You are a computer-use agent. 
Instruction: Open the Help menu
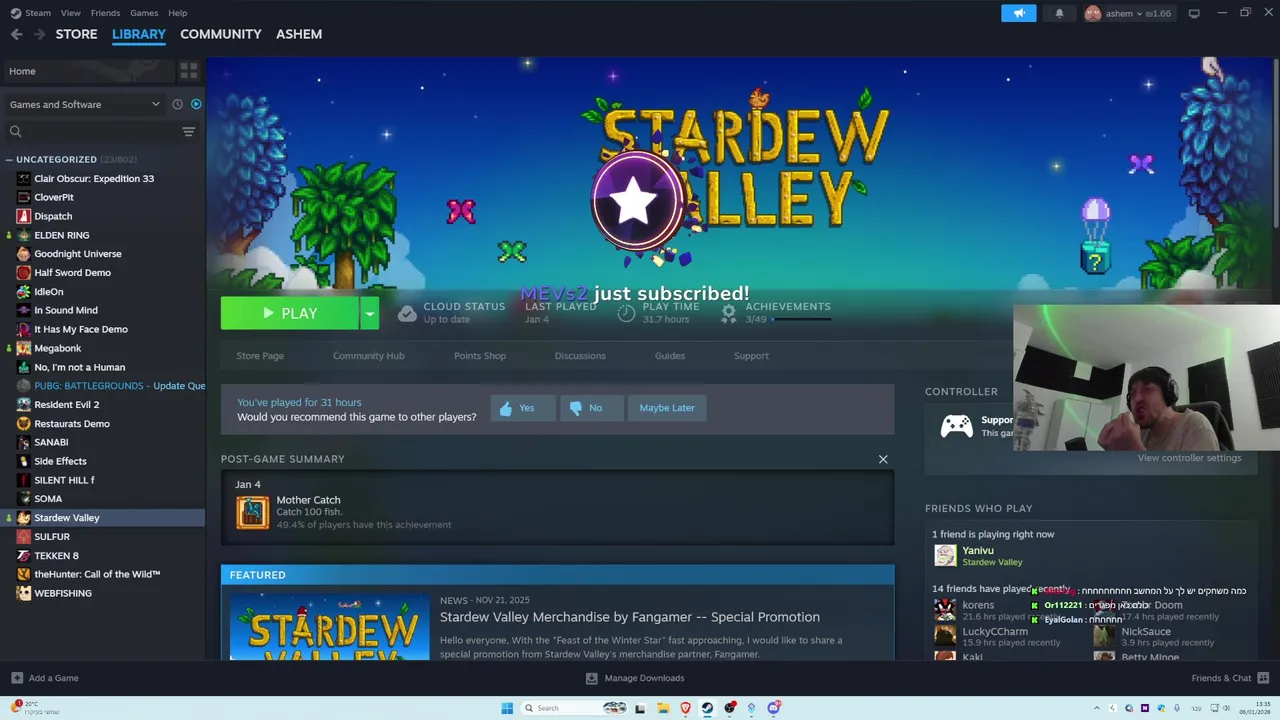(177, 13)
